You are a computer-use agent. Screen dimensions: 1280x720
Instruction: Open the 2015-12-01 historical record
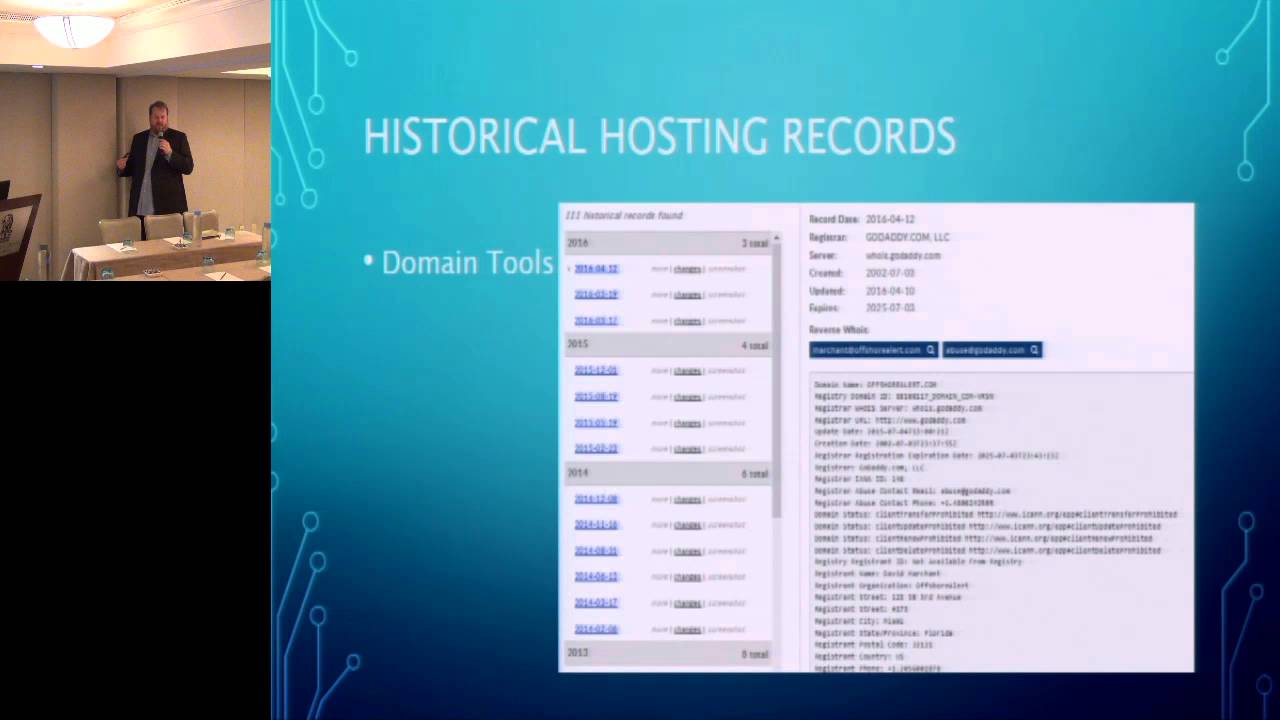coord(596,371)
